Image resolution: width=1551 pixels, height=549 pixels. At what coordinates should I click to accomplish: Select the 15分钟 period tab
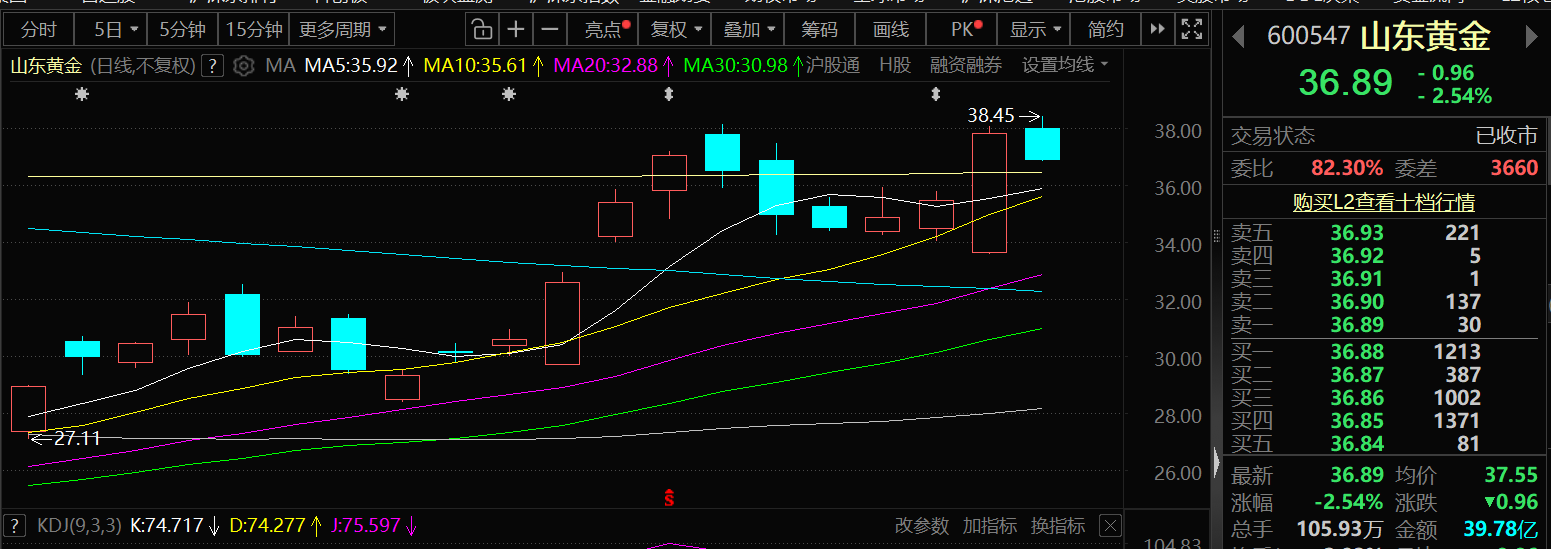pos(253,29)
